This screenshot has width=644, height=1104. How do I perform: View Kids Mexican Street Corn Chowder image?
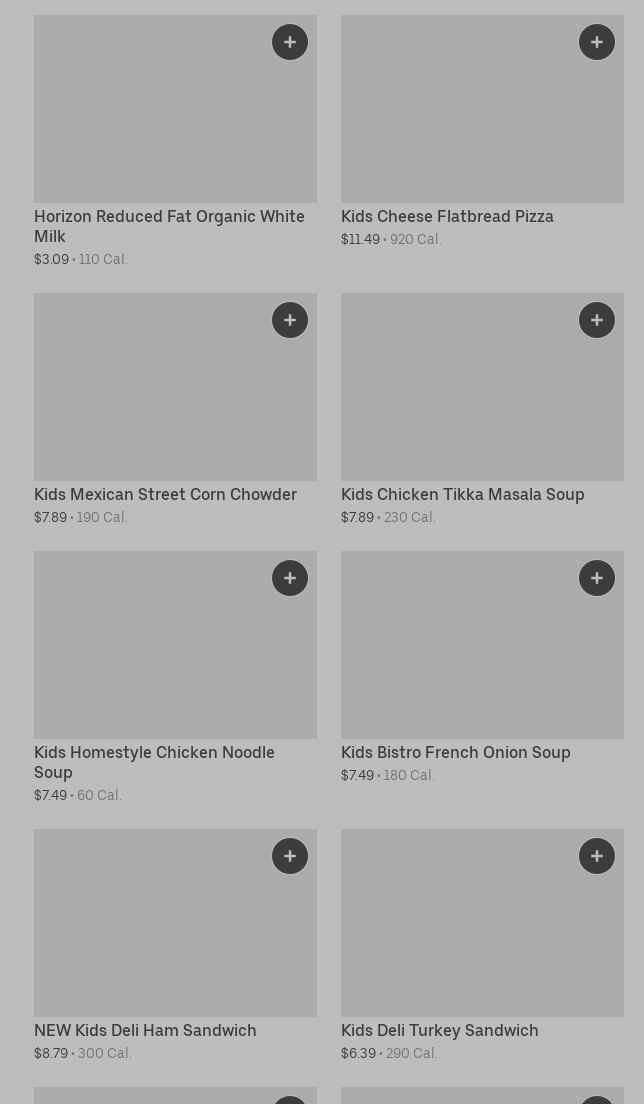(175, 398)
